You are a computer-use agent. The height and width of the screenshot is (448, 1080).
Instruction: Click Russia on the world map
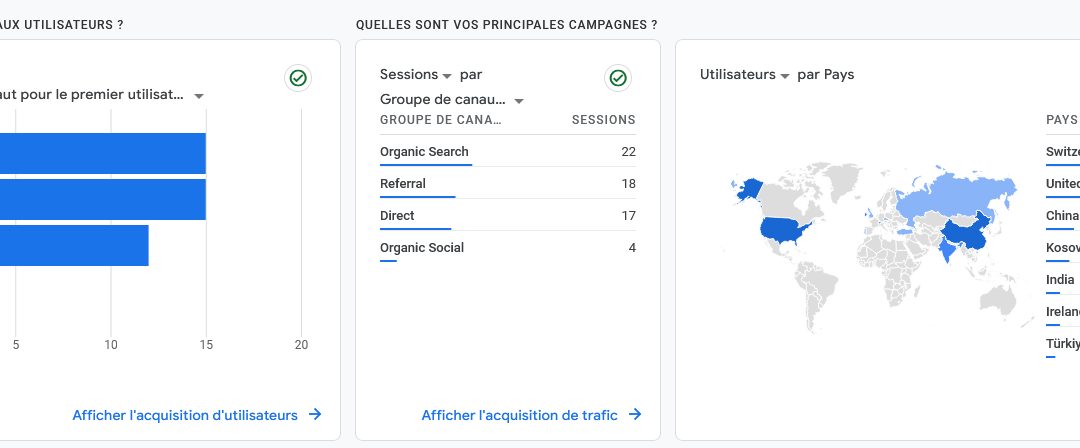click(x=957, y=195)
